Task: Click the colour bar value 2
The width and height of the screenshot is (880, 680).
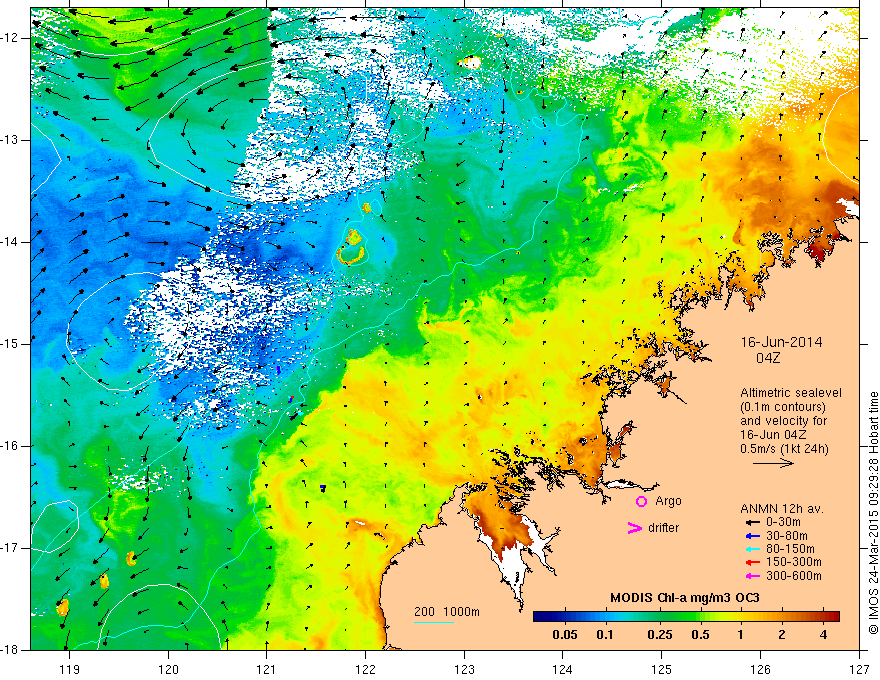Action: pyautogui.click(x=782, y=635)
